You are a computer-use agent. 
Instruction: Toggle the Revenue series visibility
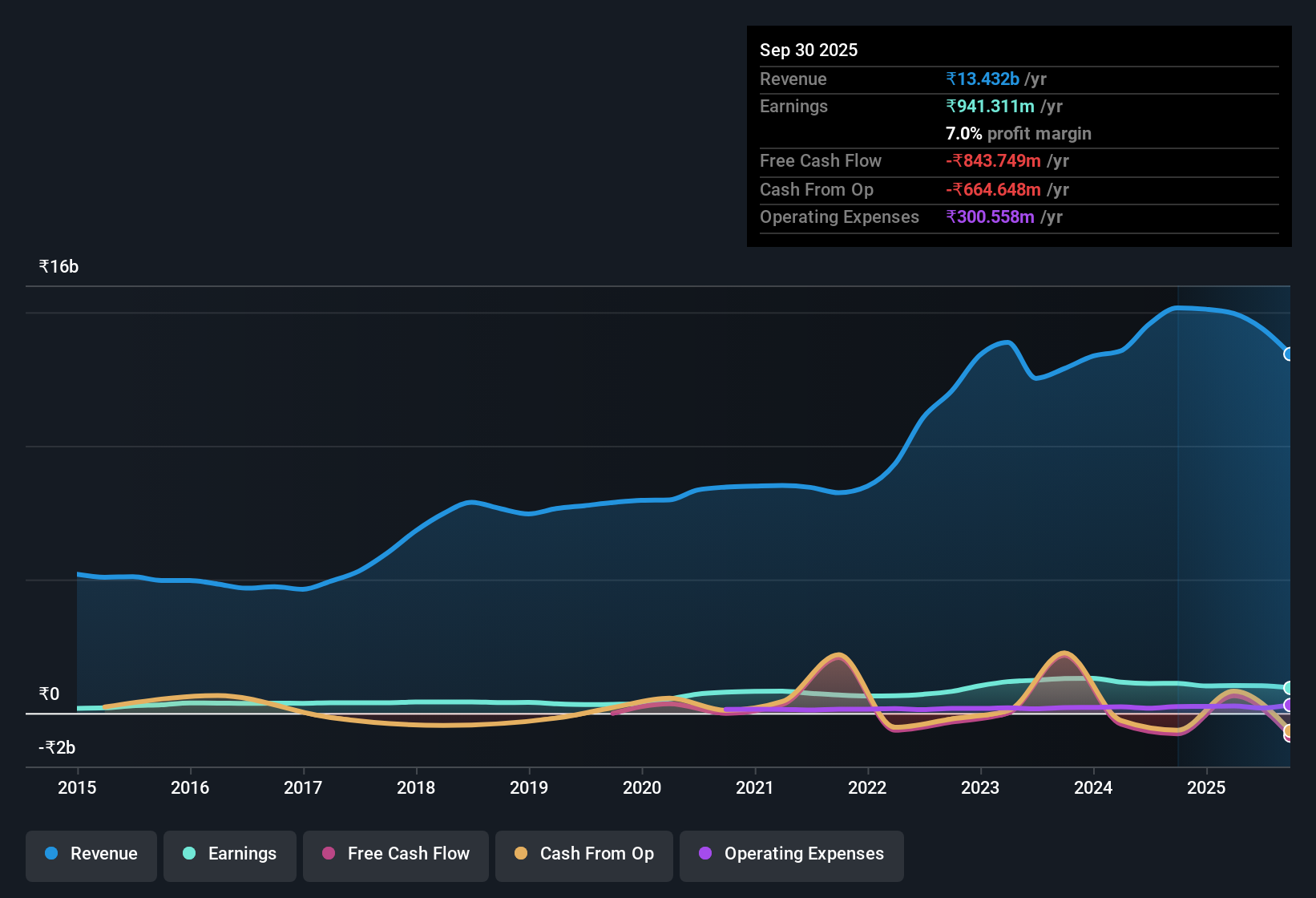(x=91, y=855)
